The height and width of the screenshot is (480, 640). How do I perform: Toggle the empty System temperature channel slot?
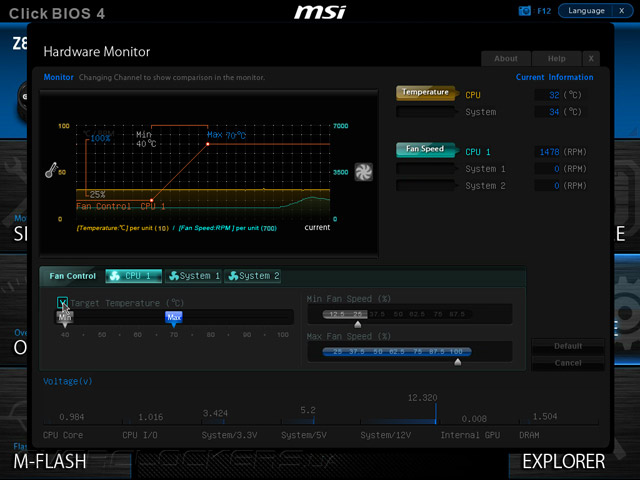425,111
